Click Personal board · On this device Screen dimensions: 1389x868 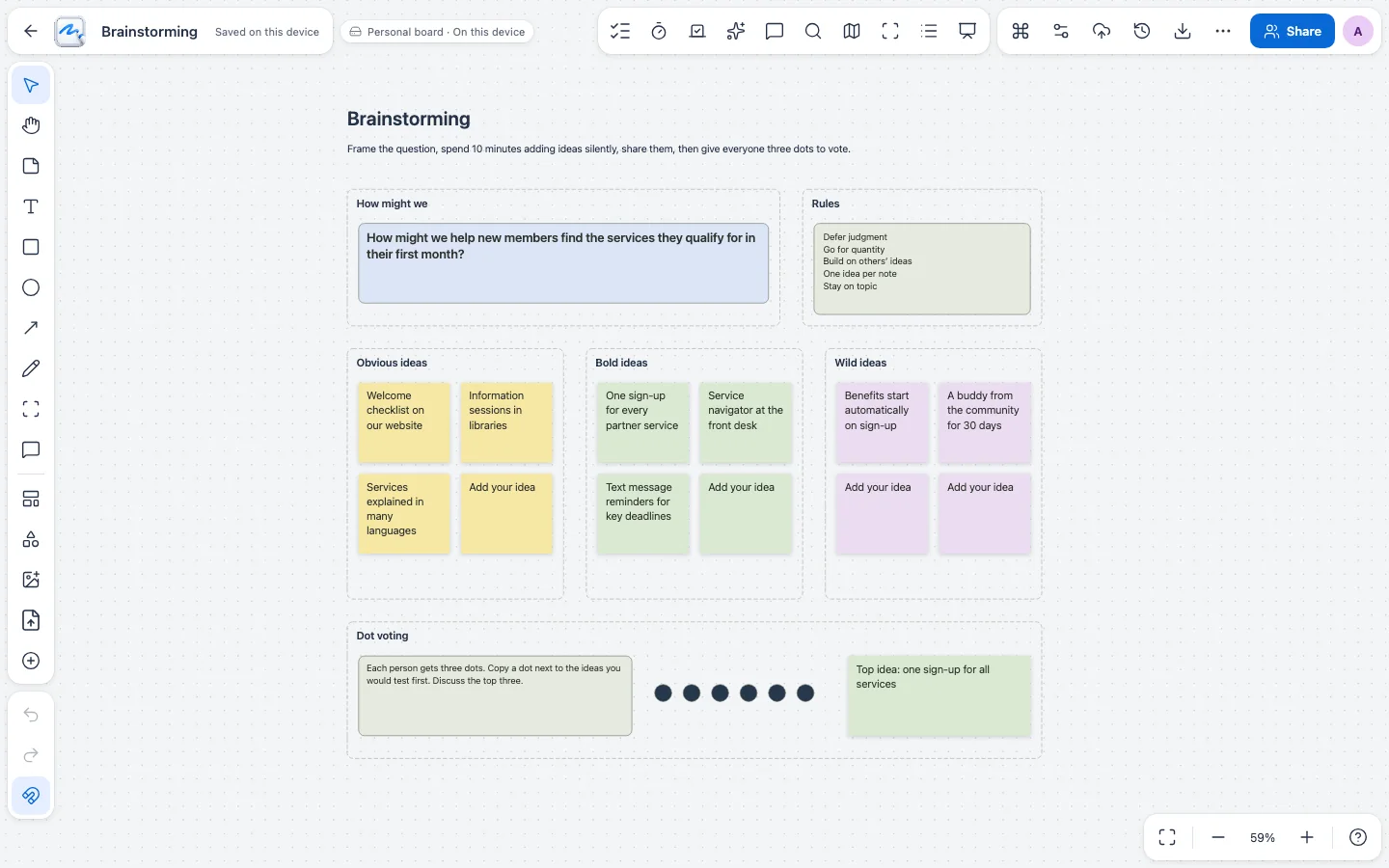pos(437,32)
